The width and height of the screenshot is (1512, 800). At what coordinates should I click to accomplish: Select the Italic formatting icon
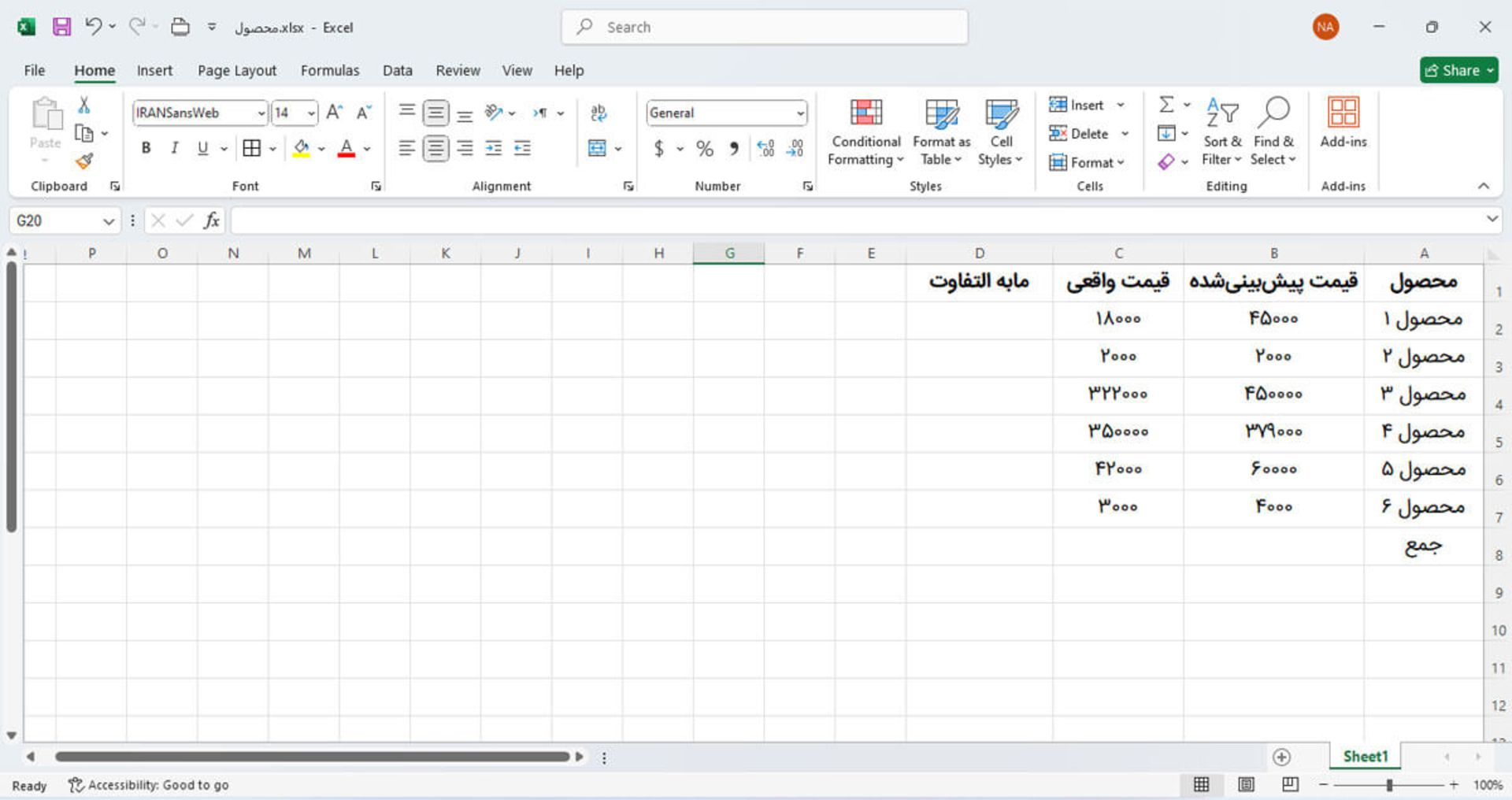click(174, 147)
